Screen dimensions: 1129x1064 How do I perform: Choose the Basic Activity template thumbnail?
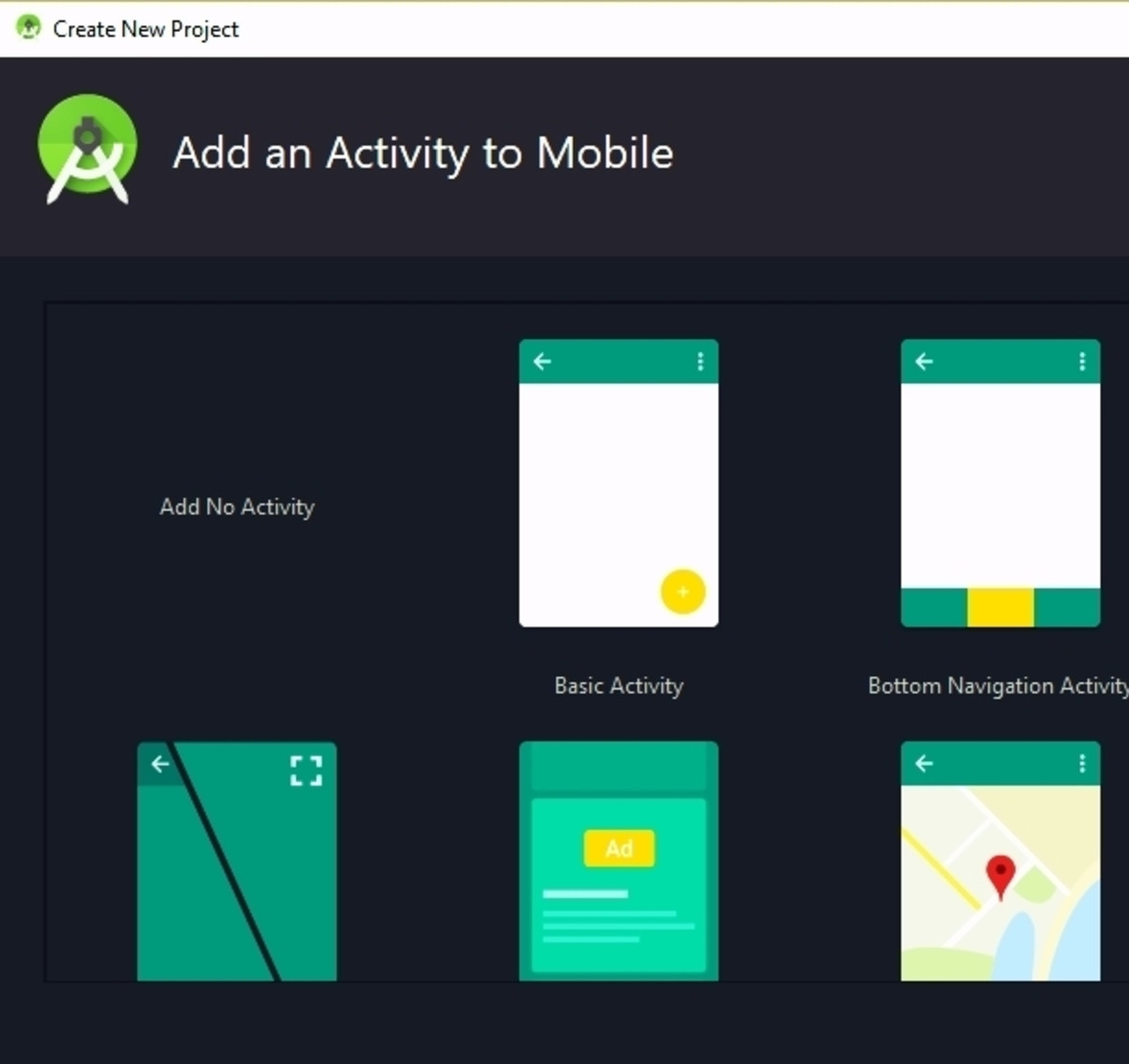click(619, 484)
